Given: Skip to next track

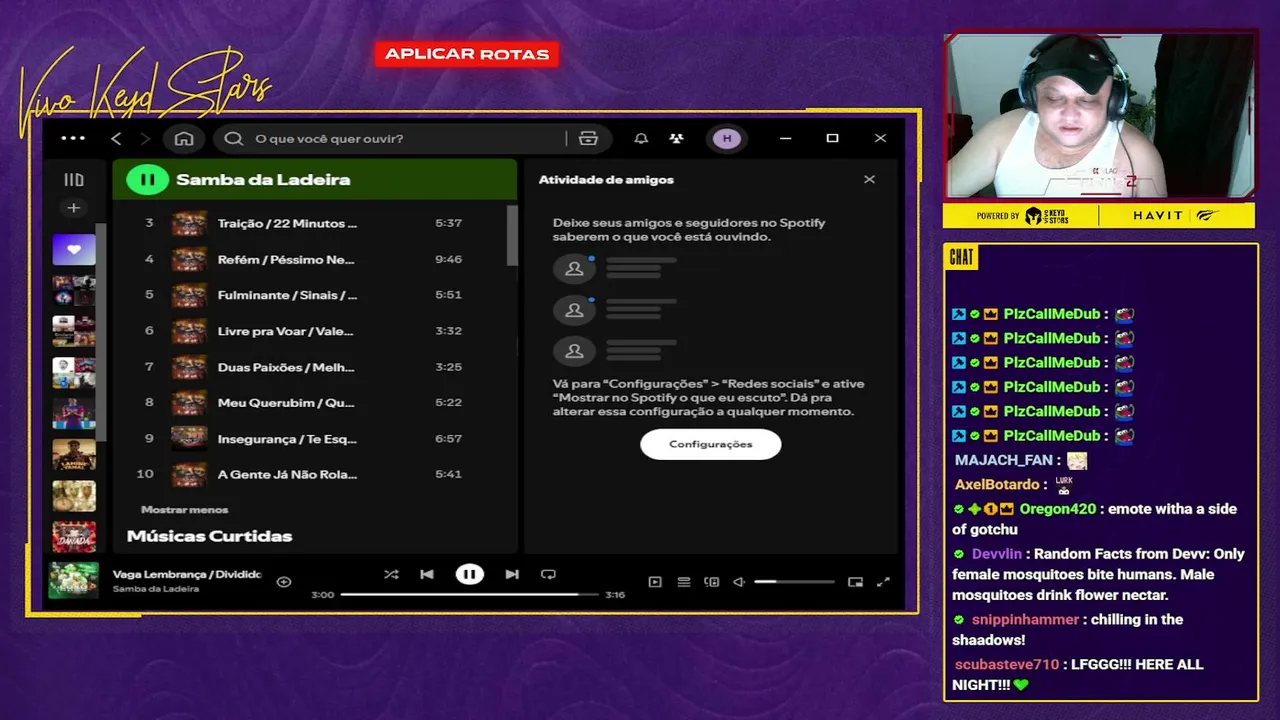Looking at the screenshot, I should pyautogui.click(x=512, y=574).
